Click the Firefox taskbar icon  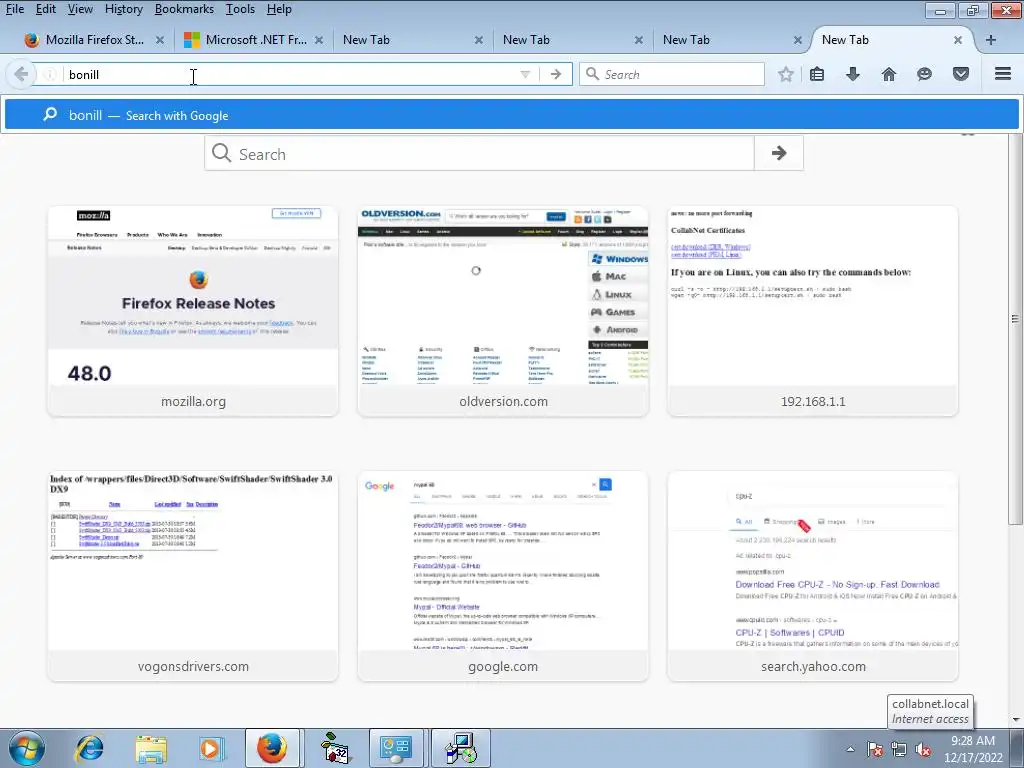pyautogui.click(x=272, y=748)
